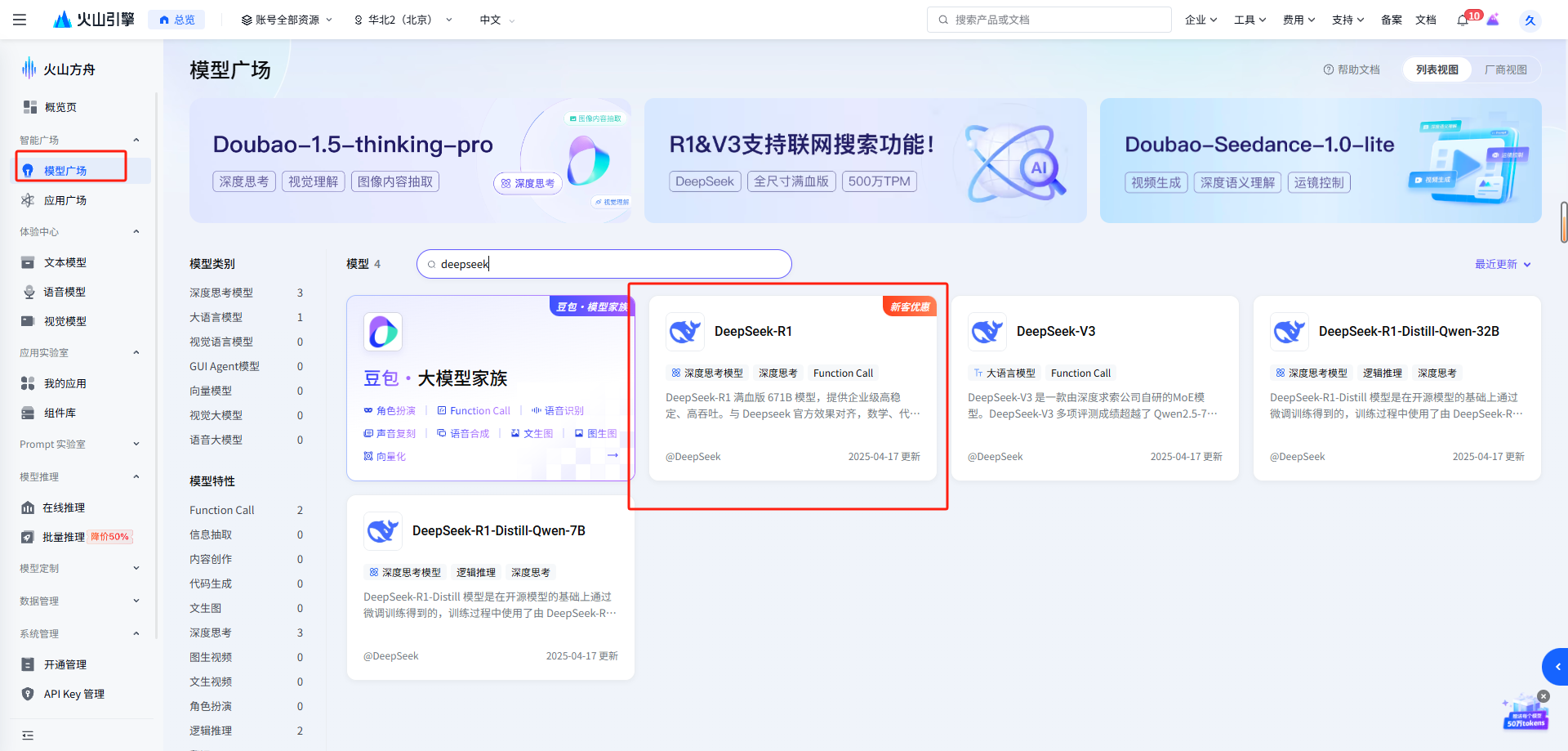
Task: Open 企业 top menu
Action: [x=1200, y=20]
